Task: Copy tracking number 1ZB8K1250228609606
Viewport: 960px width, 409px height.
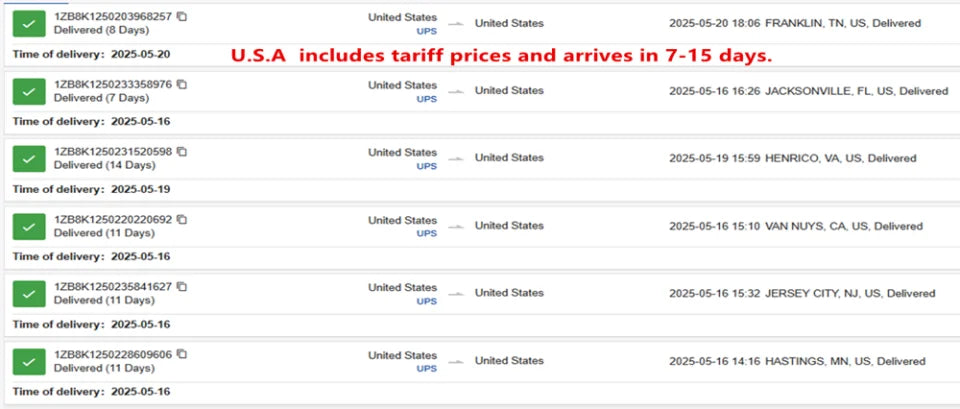Action: (x=182, y=354)
